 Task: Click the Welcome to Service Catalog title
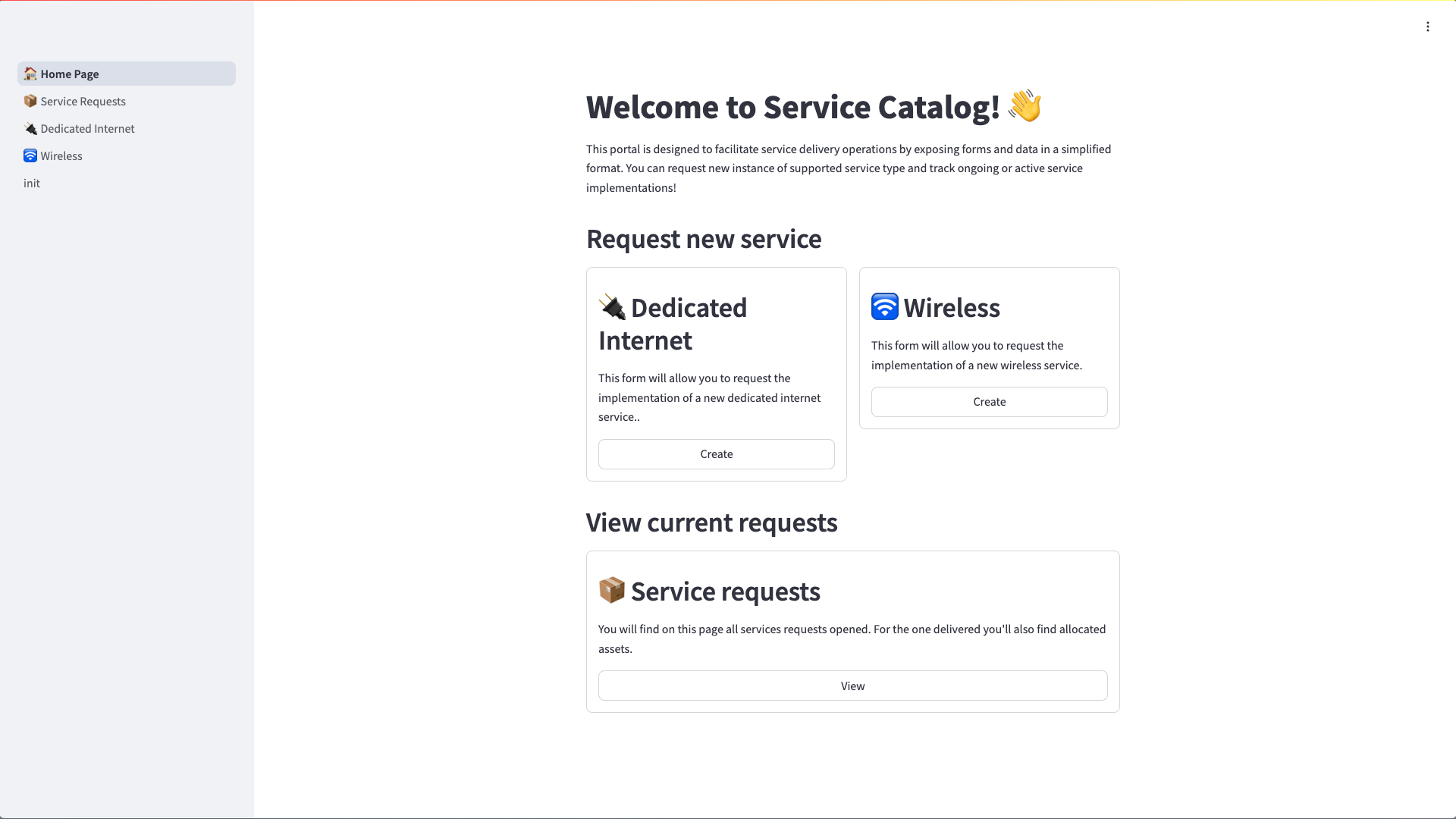coord(792,107)
